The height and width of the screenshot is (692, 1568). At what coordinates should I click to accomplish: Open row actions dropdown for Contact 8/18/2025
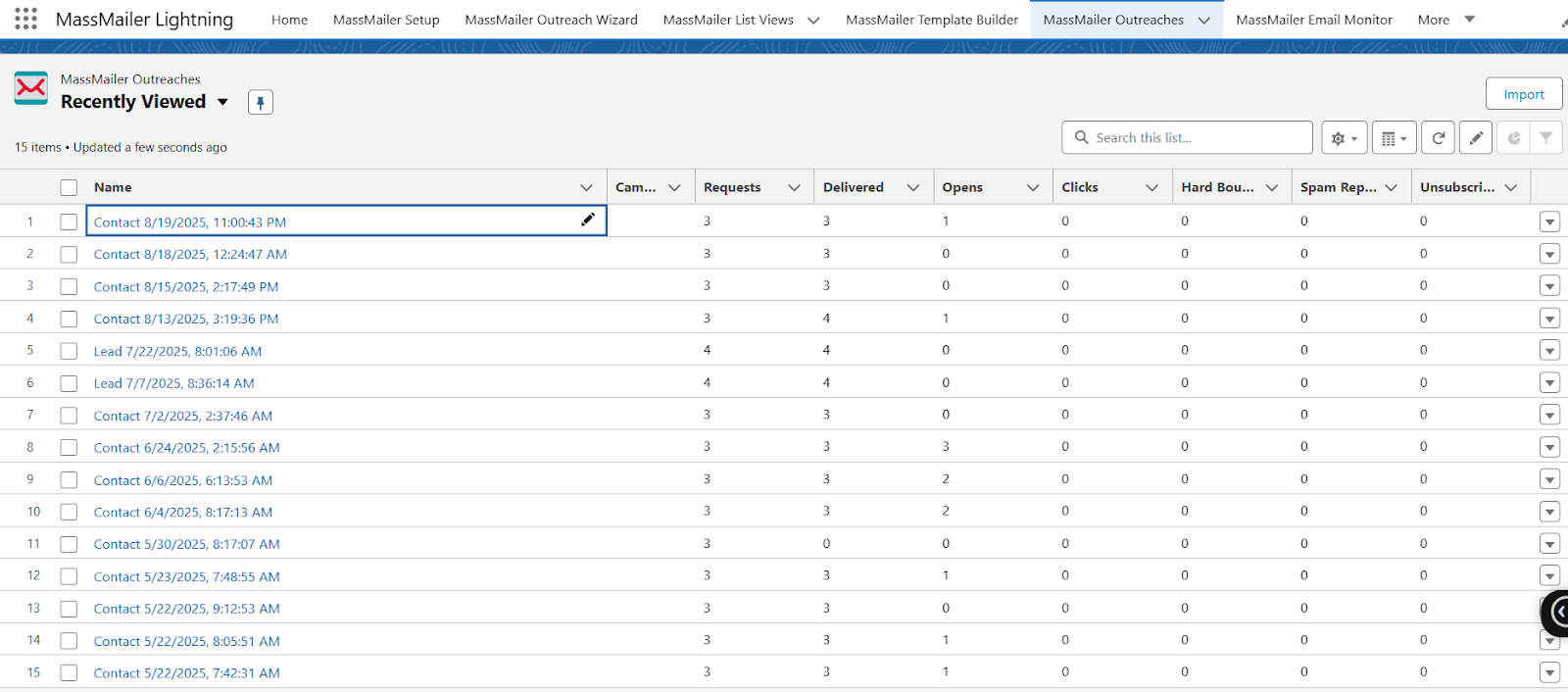pos(1548,255)
